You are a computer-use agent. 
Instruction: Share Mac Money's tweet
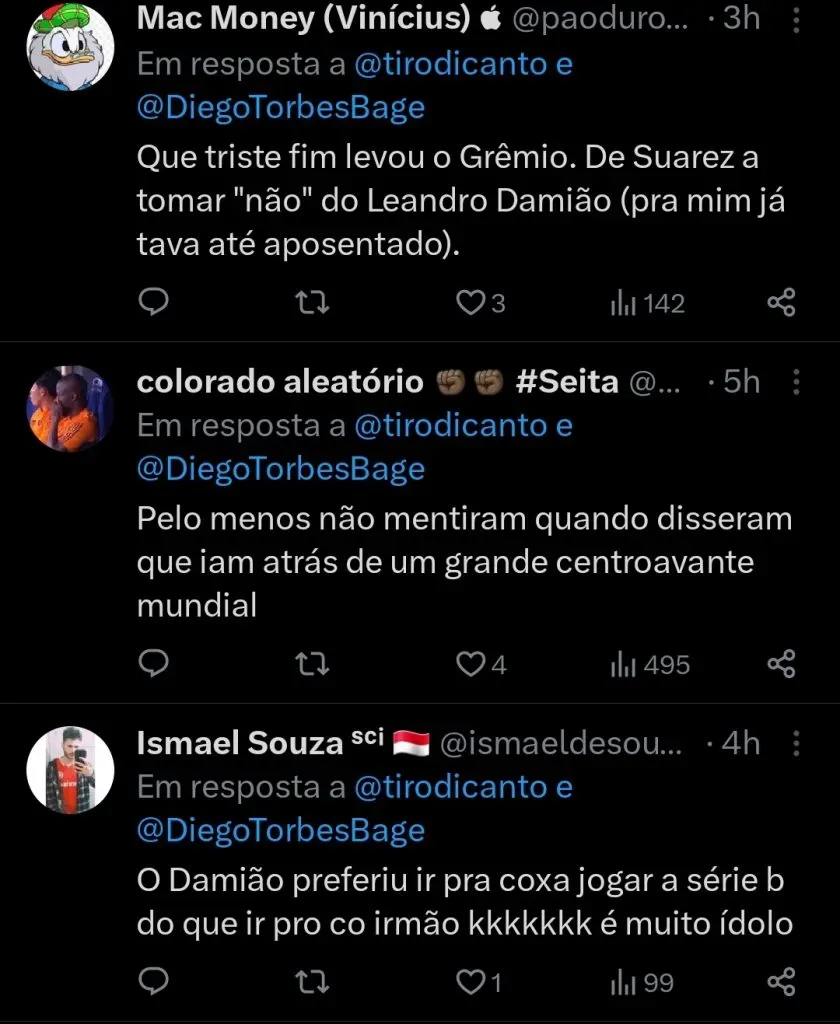[x=781, y=302]
